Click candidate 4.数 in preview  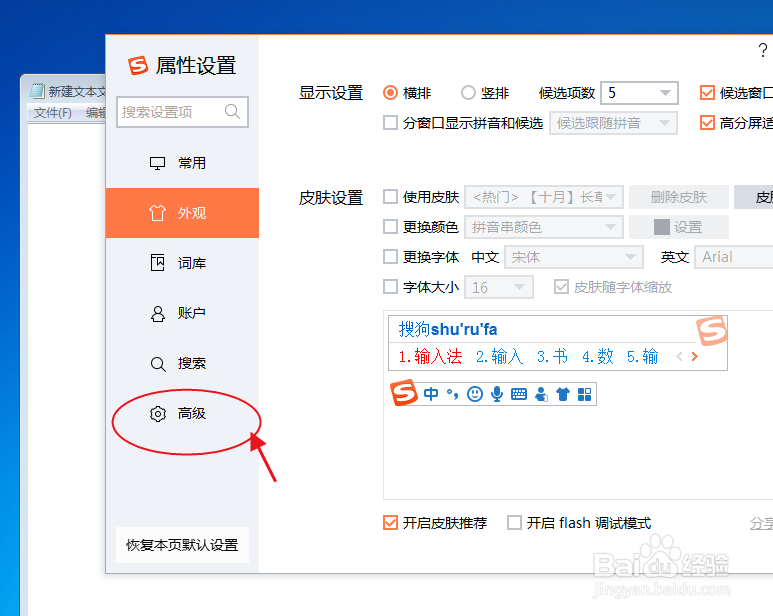click(x=597, y=356)
